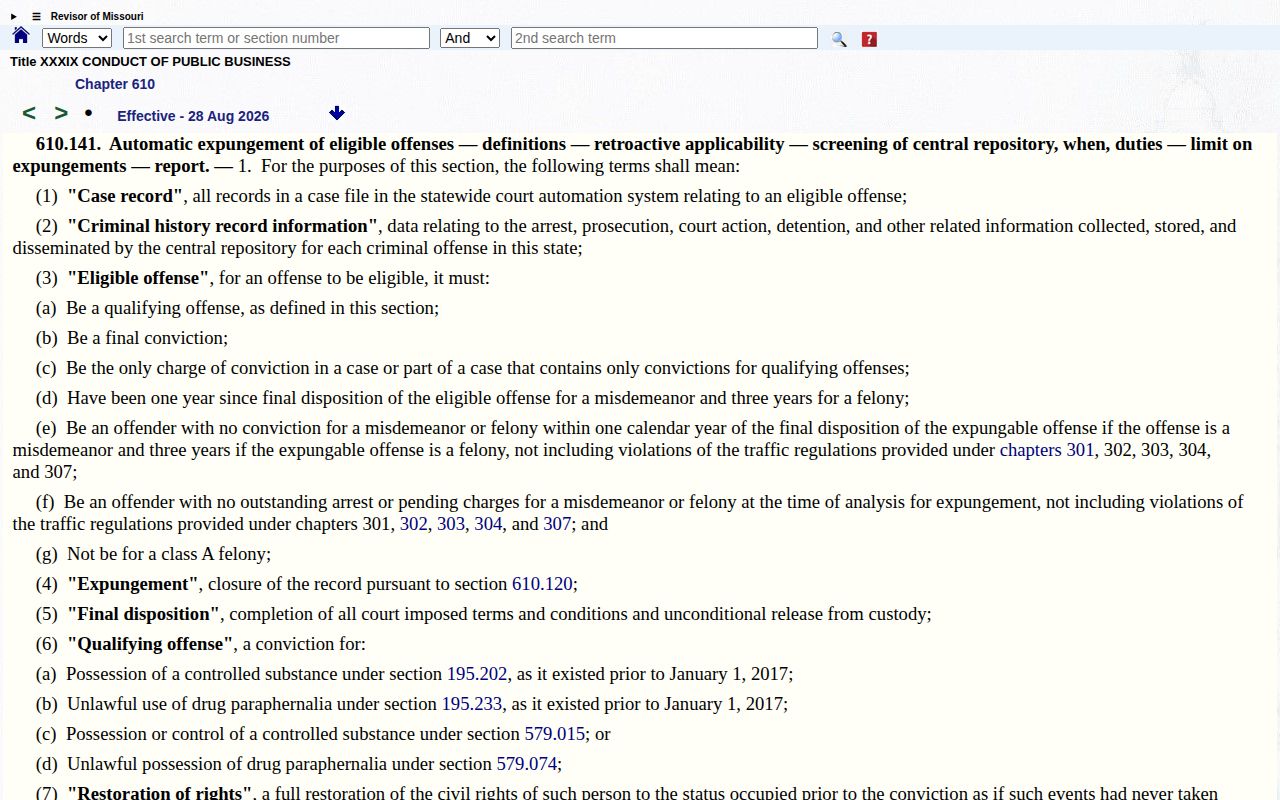
Task: Open the chapters 301 link in paragraph (e)
Action: (x=1047, y=450)
